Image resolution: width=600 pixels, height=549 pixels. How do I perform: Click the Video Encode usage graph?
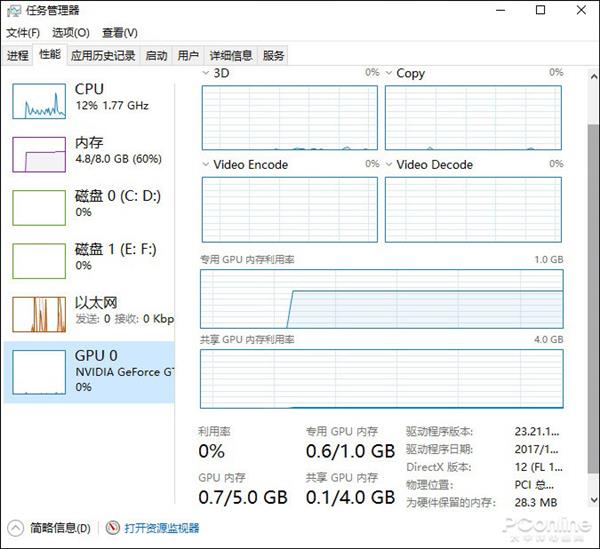[290, 210]
